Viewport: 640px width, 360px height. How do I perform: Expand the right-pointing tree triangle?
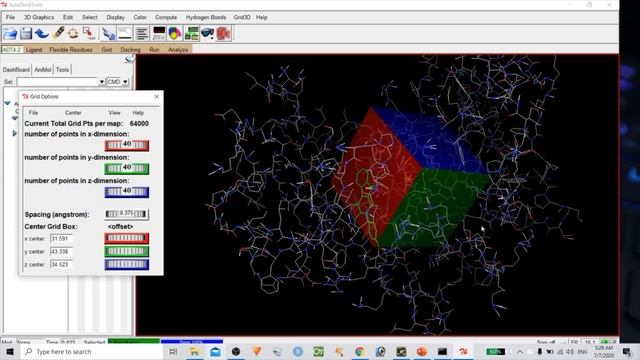15,133
